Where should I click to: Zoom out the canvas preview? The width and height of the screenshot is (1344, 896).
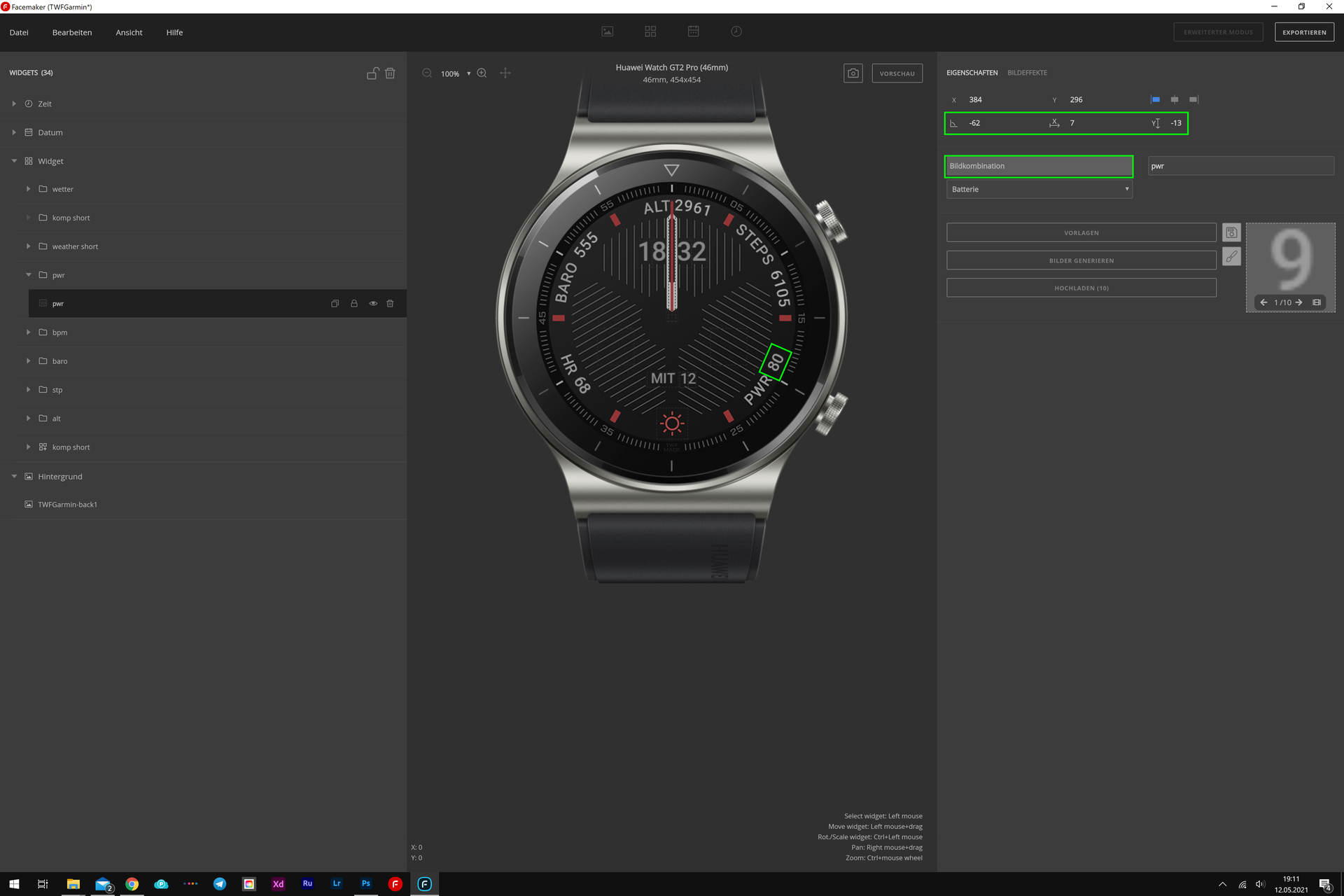pos(427,73)
